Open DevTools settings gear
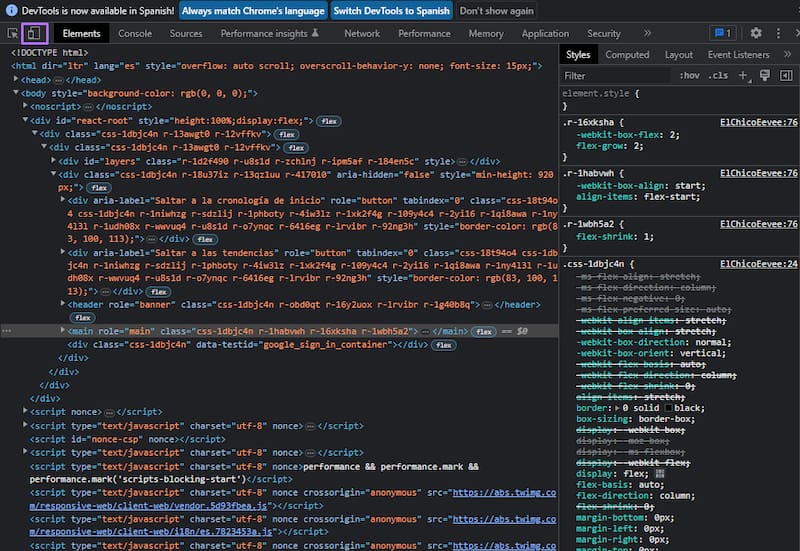This screenshot has width=800, height=551. click(756, 33)
